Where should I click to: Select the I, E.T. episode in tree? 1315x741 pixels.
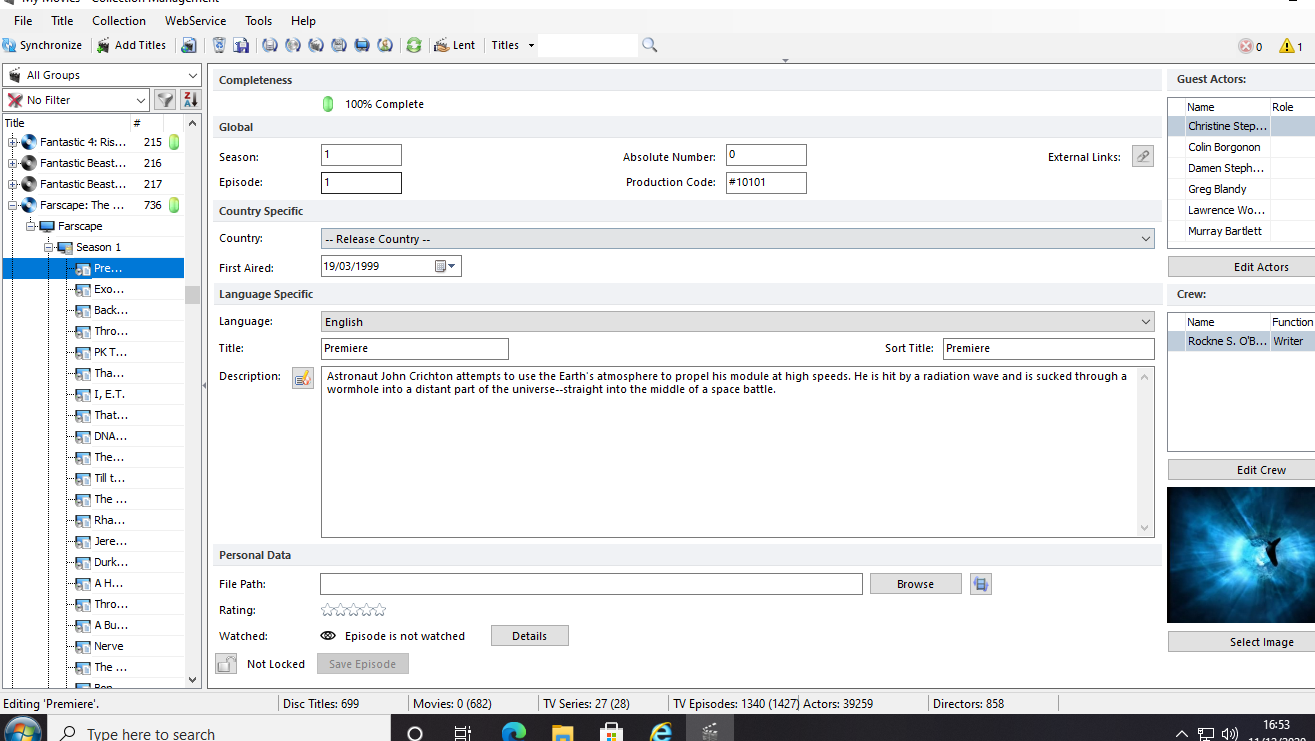108,394
